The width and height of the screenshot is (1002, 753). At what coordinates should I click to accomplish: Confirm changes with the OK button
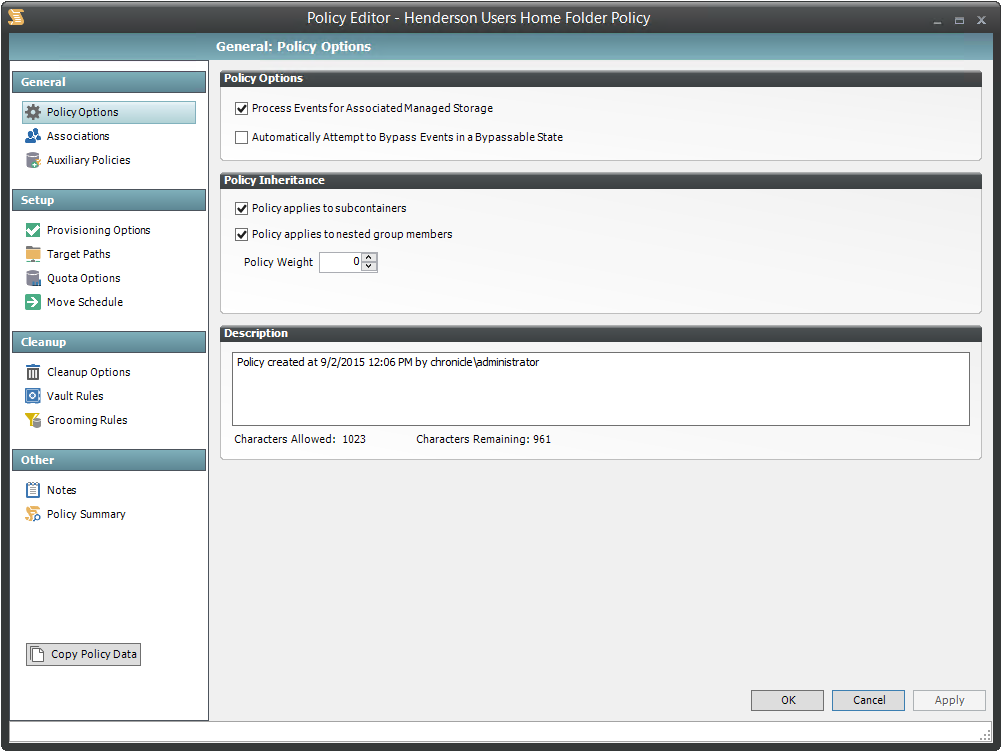click(x=787, y=700)
